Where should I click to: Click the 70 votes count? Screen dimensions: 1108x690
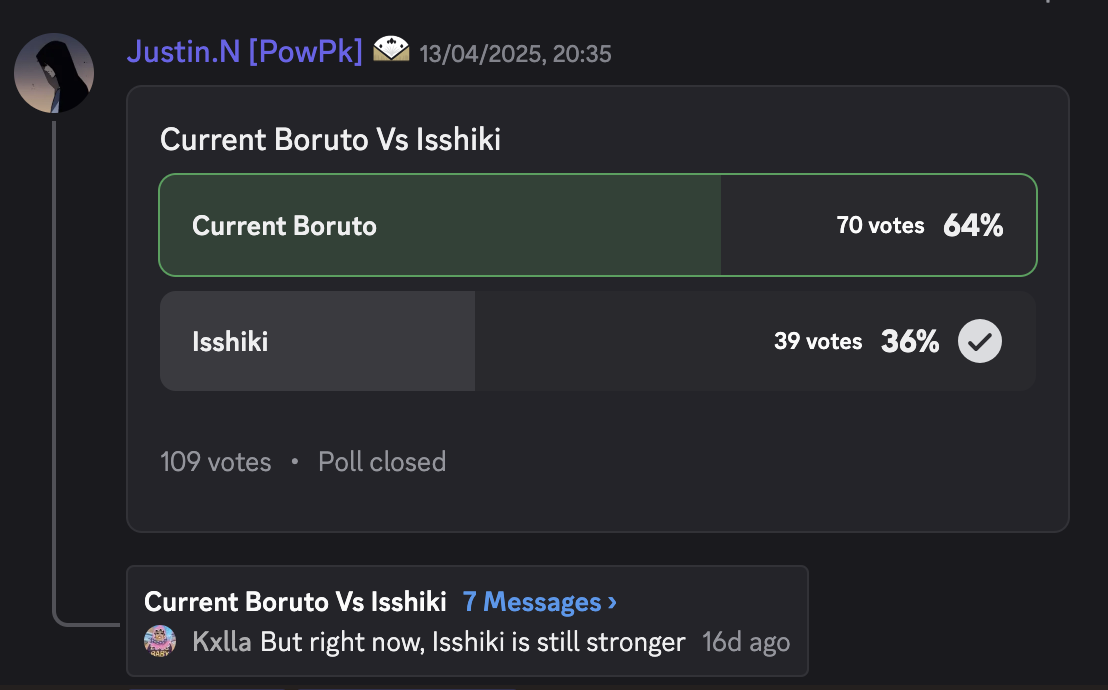click(880, 226)
